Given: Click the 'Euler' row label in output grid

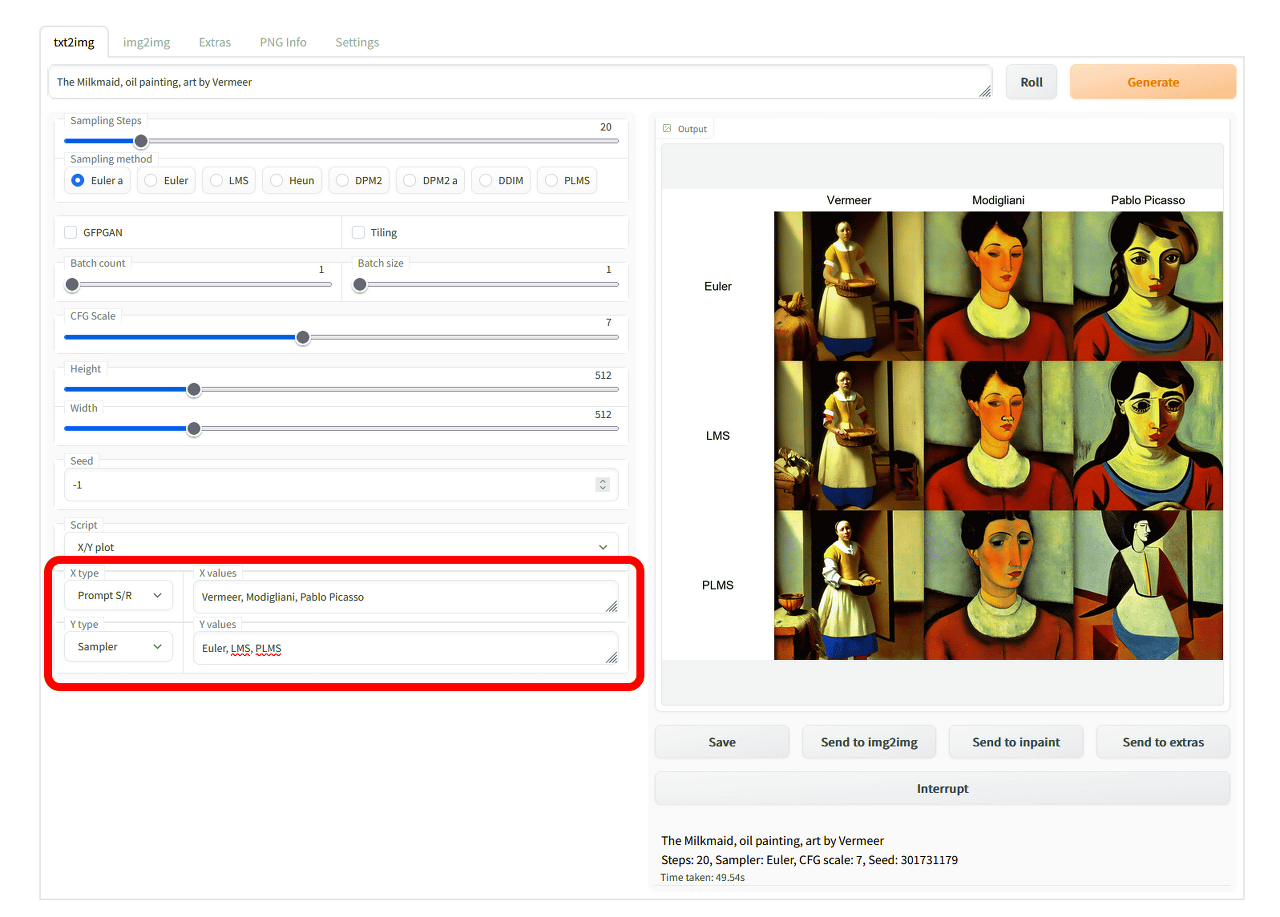Looking at the screenshot, I should (x=718, y=286).
